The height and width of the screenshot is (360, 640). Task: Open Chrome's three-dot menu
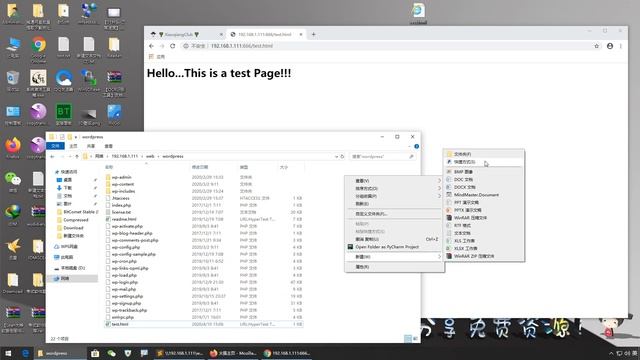point(621,46)
